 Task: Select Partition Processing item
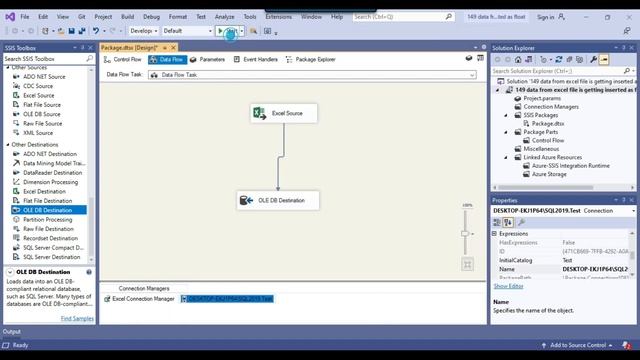pyautogui.click(x=47, y=220)
